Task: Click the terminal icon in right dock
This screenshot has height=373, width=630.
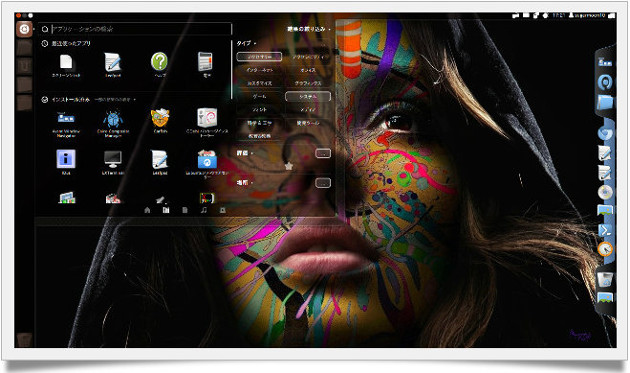Action: point(605,230)
